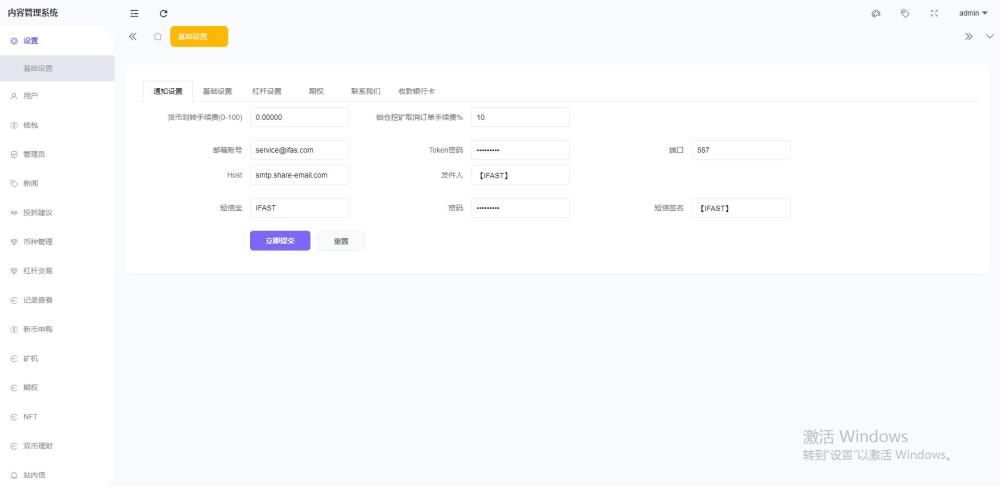Open the theme palette icon
The height and width of the screenshot is (487, 1000).
876,13
